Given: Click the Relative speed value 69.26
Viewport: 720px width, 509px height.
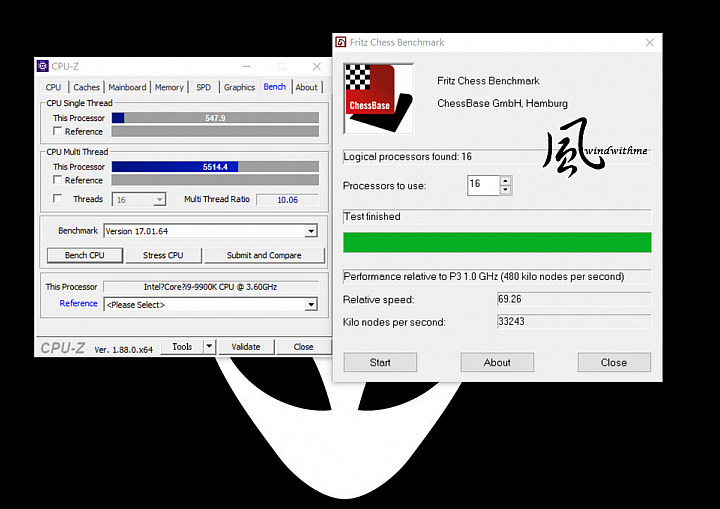Looking at the screenshot, I should (x=574, y=299).
